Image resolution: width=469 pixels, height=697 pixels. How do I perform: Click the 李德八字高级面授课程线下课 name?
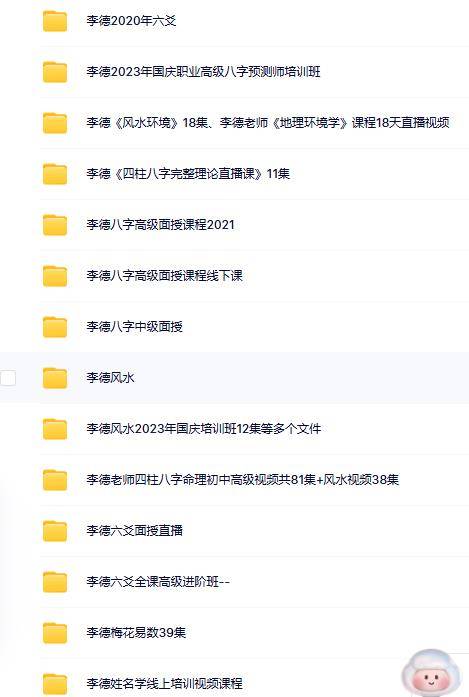pos(164,276)
